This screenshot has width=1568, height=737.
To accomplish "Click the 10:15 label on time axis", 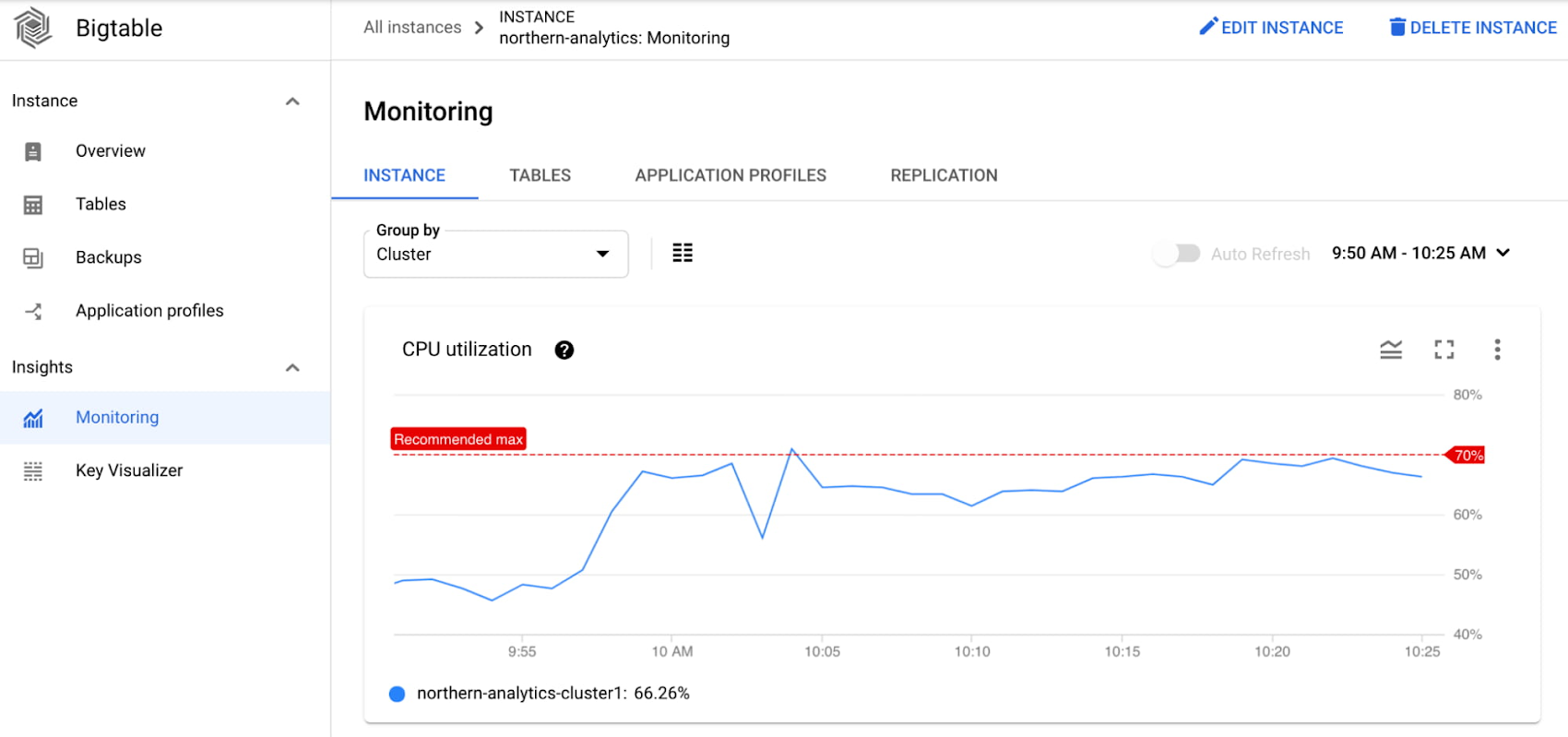I will [1123, 652].
